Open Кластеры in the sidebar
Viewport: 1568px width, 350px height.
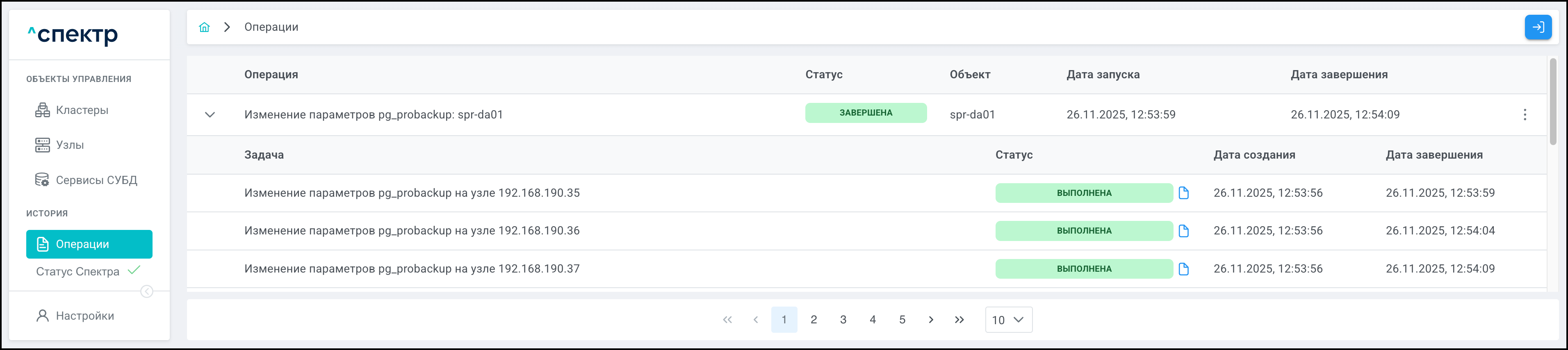(82, 110)
